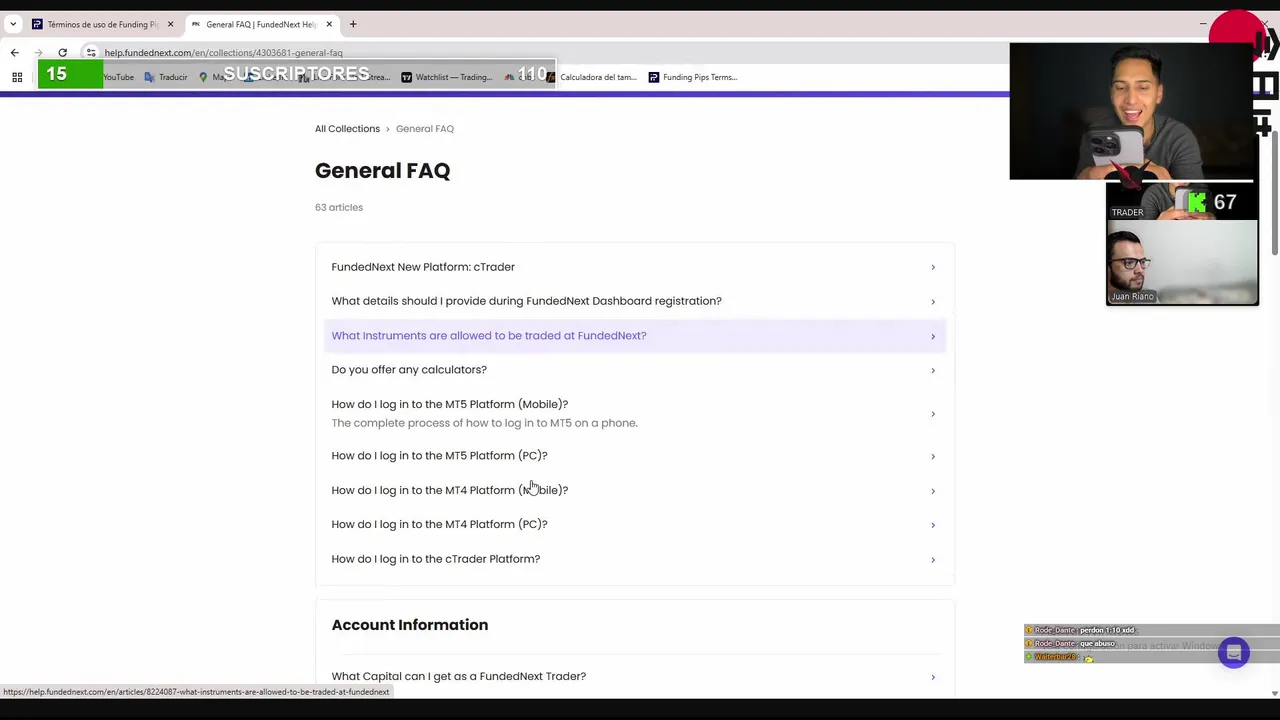Viewport: 1280px width, 720px height.
Task: Open the site information icon in address bar
Action: point(91,52)
